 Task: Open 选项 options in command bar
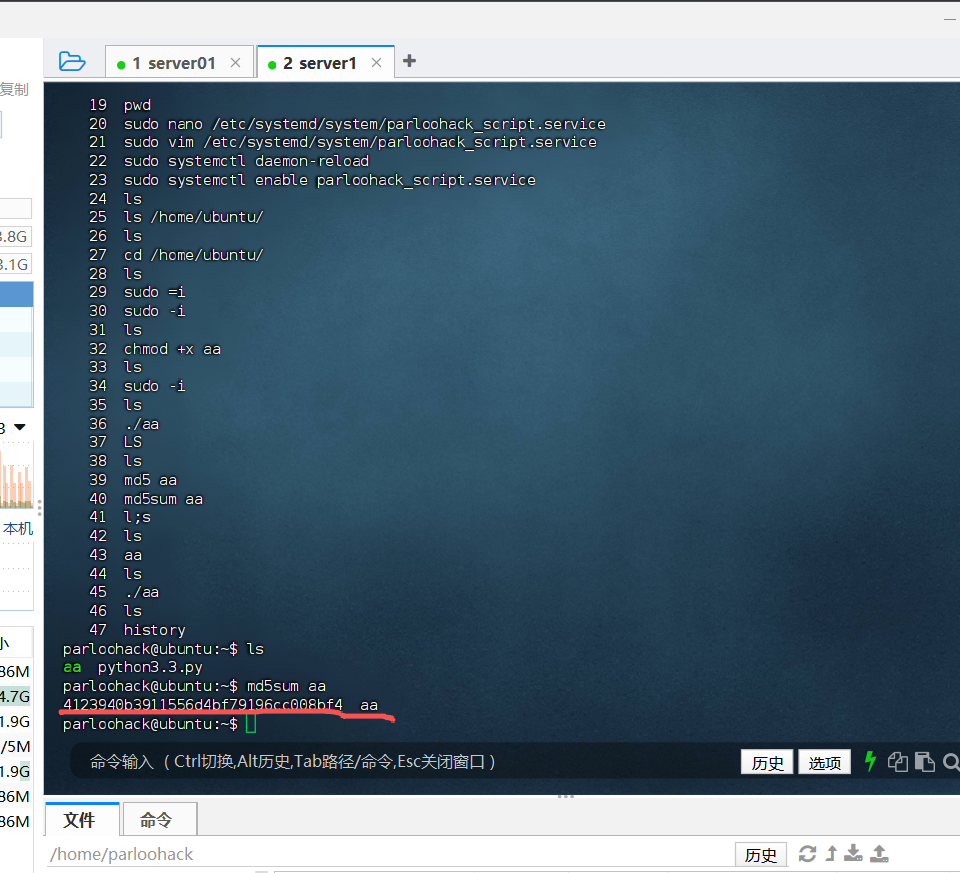click(825, 763)
